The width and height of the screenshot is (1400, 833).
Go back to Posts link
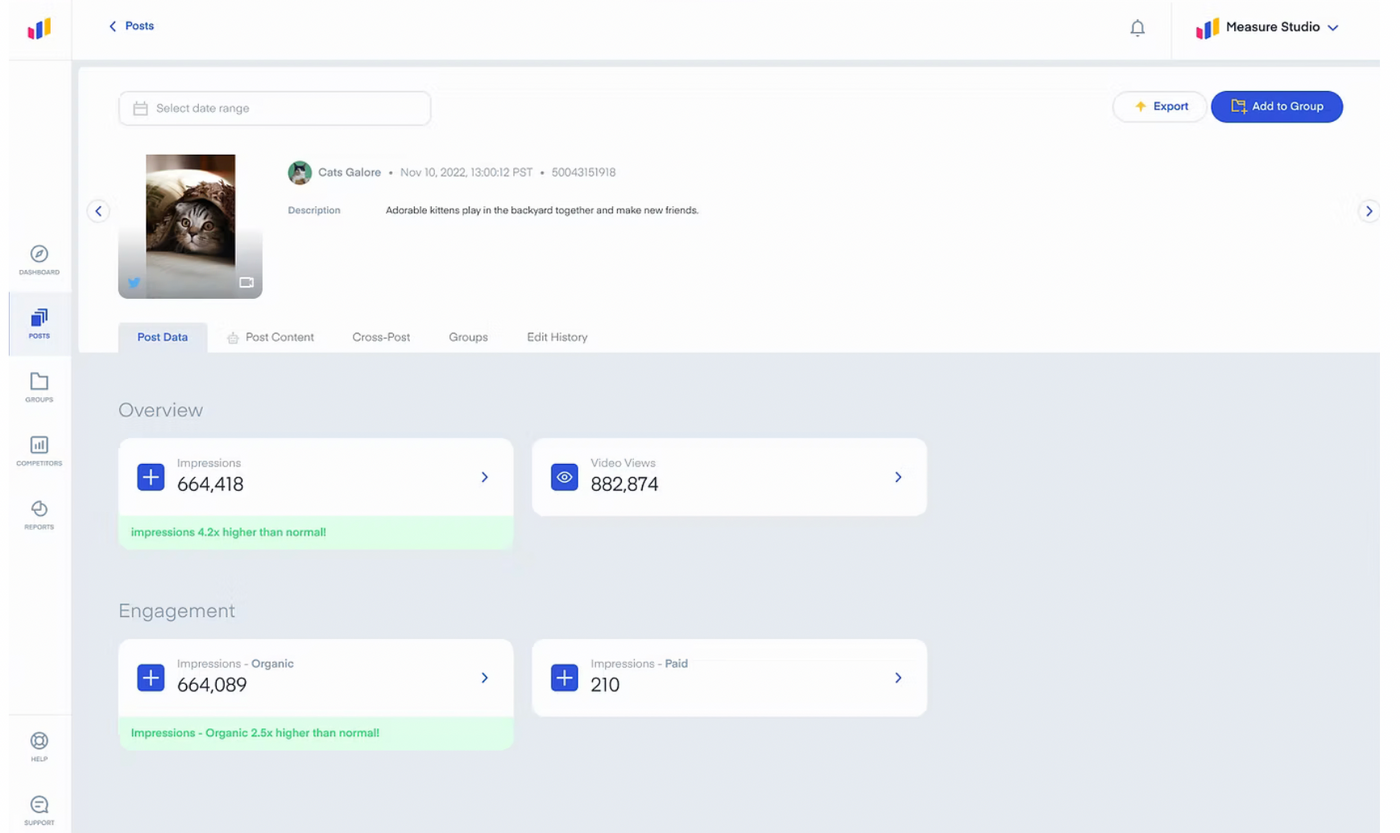pos(131,26)
